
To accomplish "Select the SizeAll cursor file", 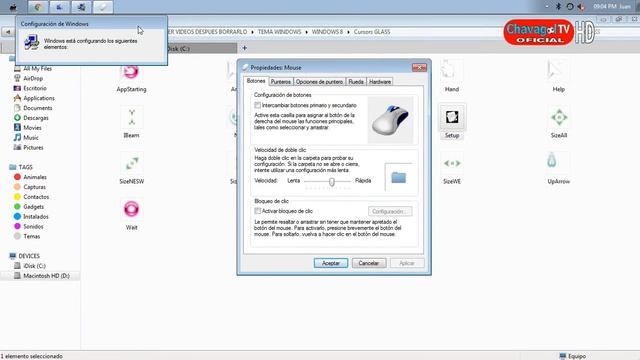I will (x=559, y=122).
